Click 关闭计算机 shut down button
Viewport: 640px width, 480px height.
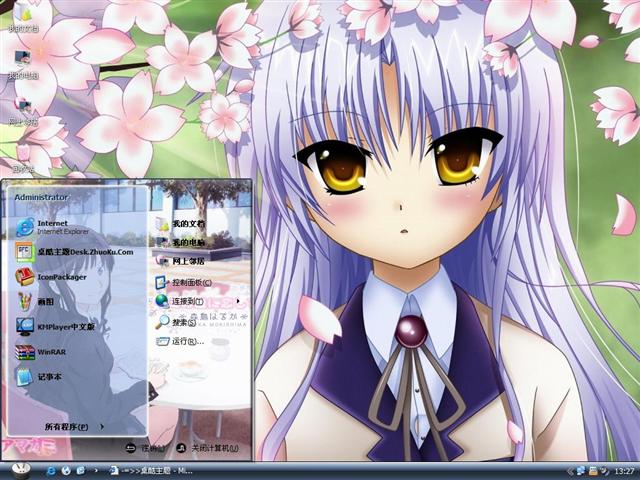(x=207, y=448)
